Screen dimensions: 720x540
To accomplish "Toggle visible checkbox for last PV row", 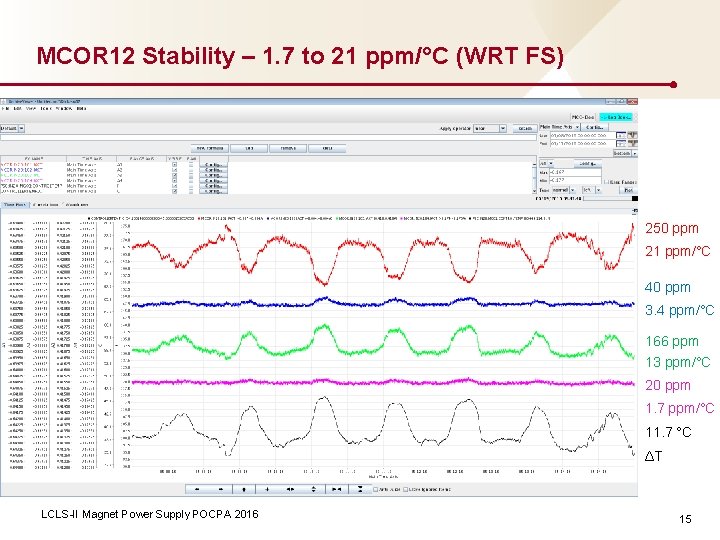I will coord(174,191).
